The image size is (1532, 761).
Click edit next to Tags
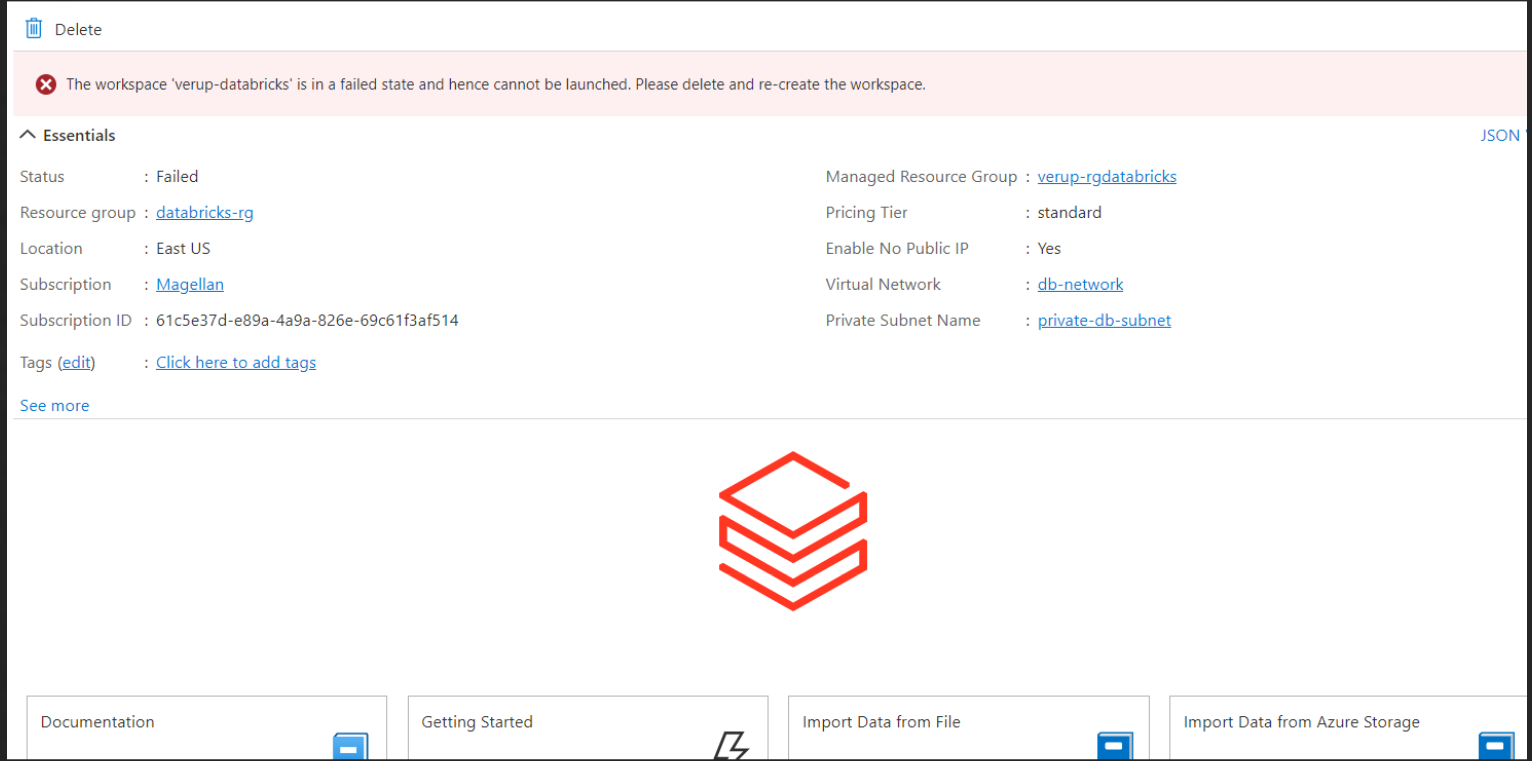click(76, 362)
